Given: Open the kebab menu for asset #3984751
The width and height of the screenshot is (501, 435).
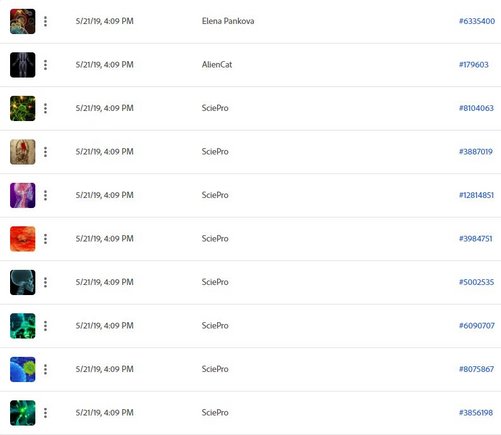Looking at the screenshot, I should (45, 239).
